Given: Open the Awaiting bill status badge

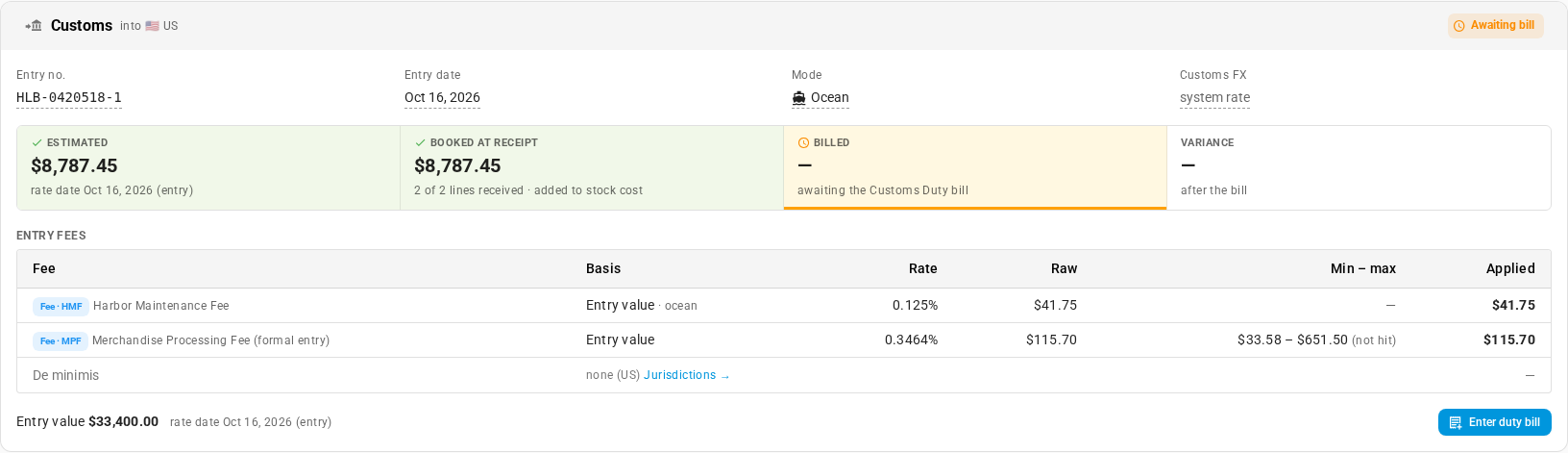Looking at the screenshot, I should (1495, 26).
